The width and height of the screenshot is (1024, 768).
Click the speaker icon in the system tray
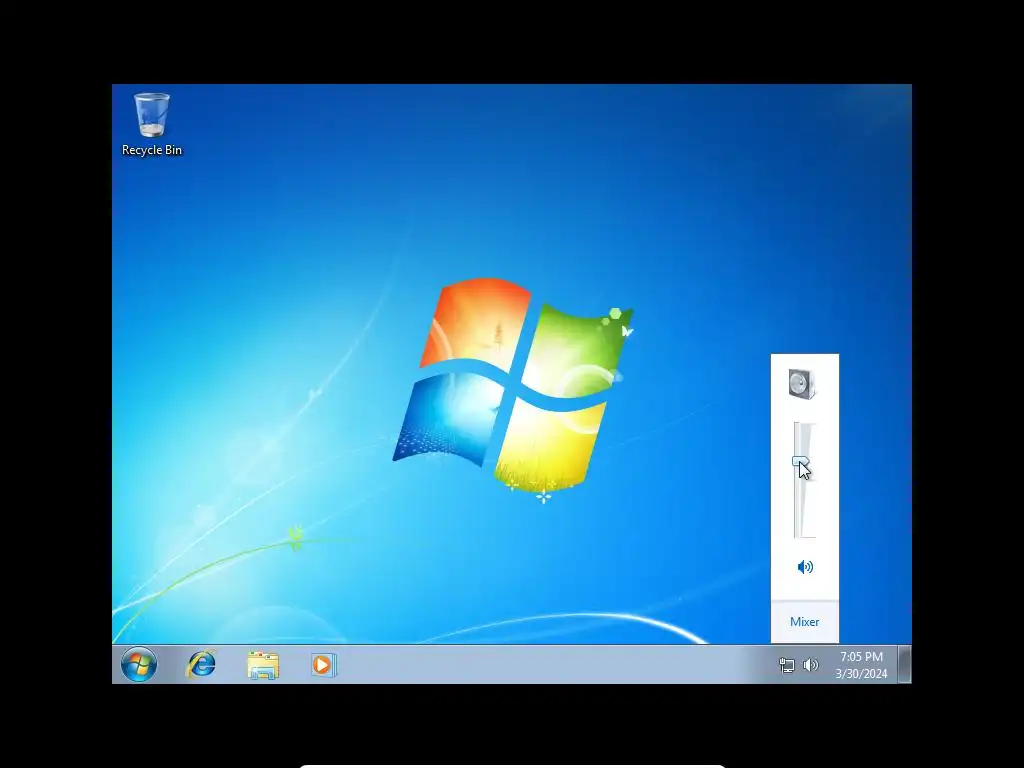pos(810,665)
